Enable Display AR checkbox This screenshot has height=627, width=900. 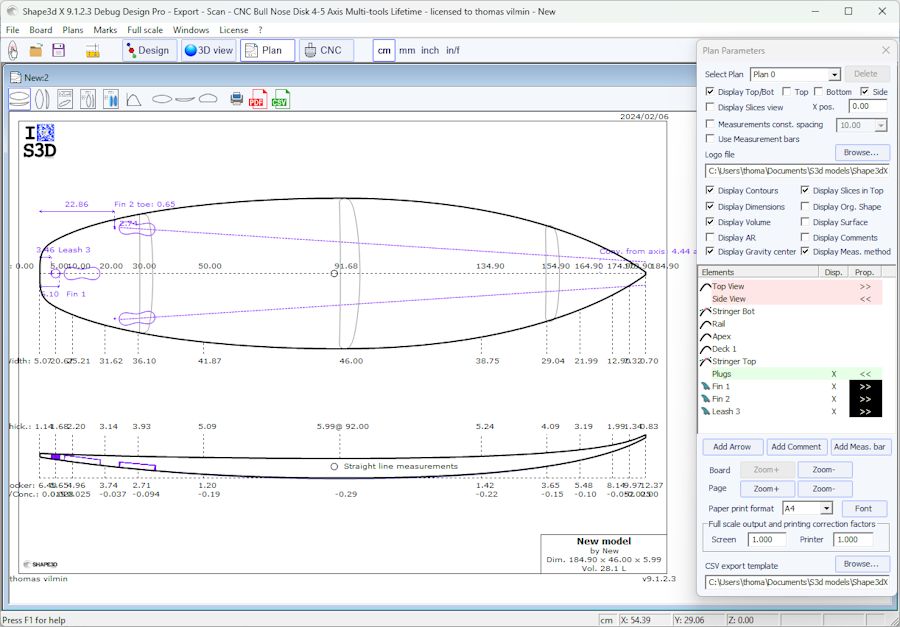click(710, 238)
